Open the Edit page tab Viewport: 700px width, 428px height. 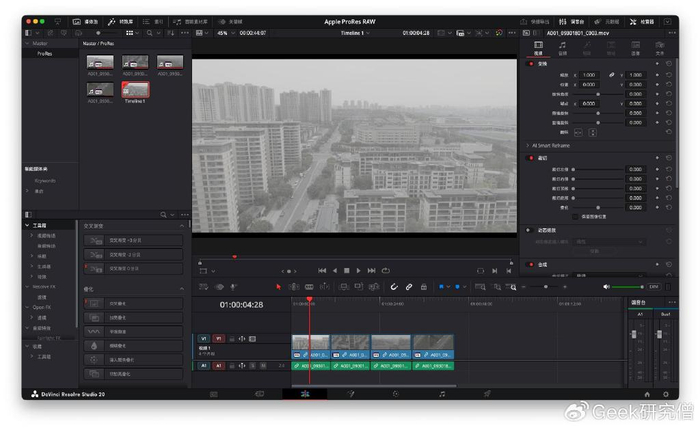305,394
